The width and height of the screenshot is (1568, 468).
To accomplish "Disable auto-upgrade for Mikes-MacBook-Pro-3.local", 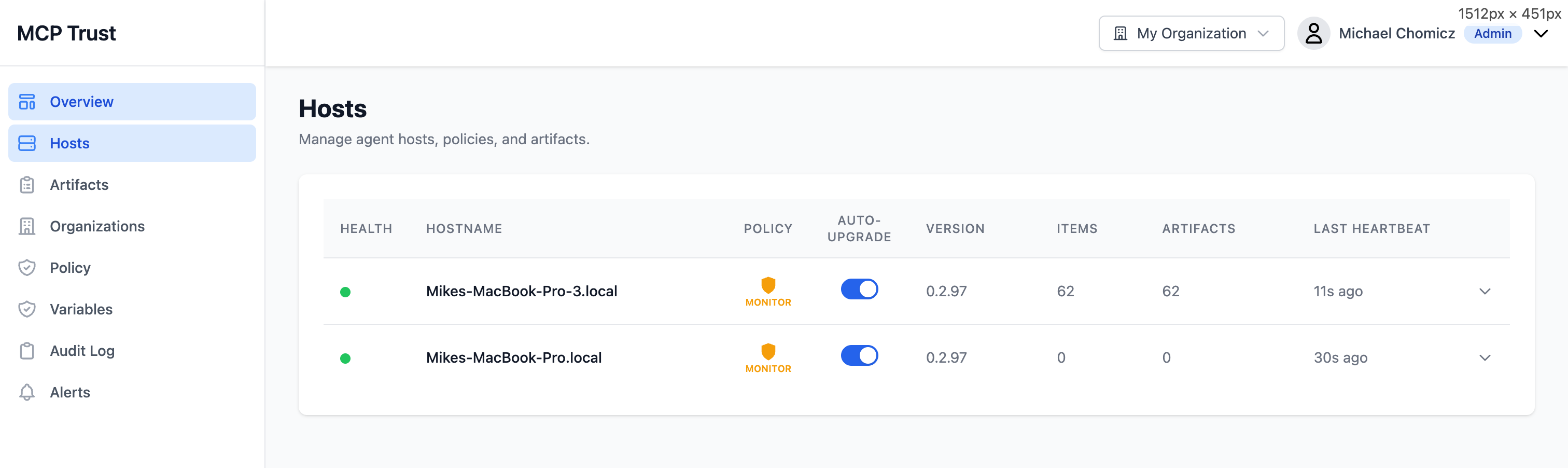I will (x=859, y=289).
